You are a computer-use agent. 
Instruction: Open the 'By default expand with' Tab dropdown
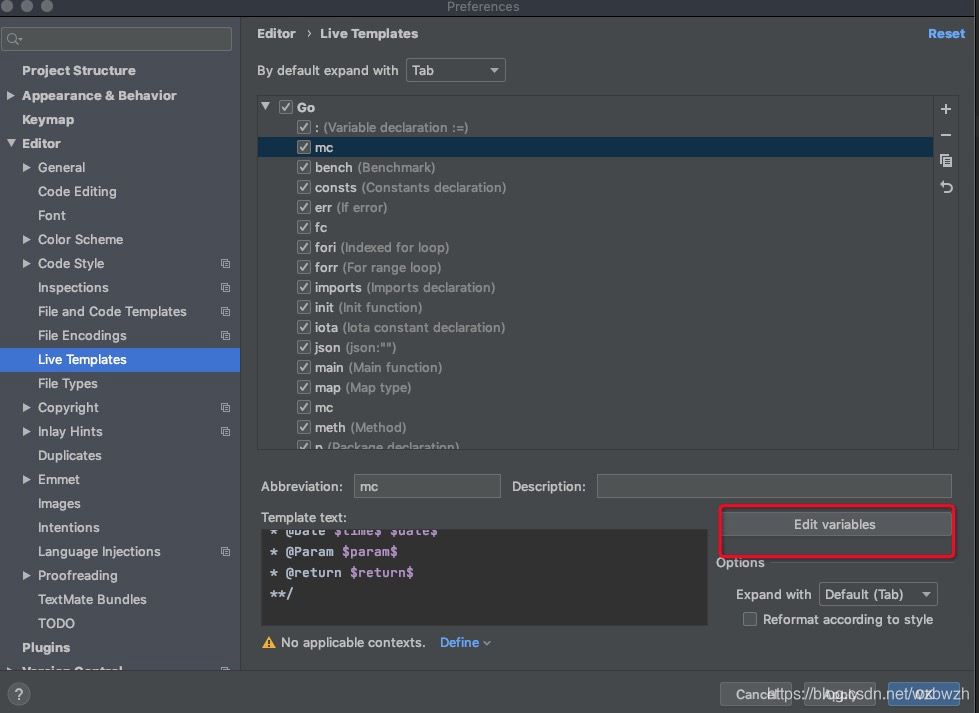point(455,71)
